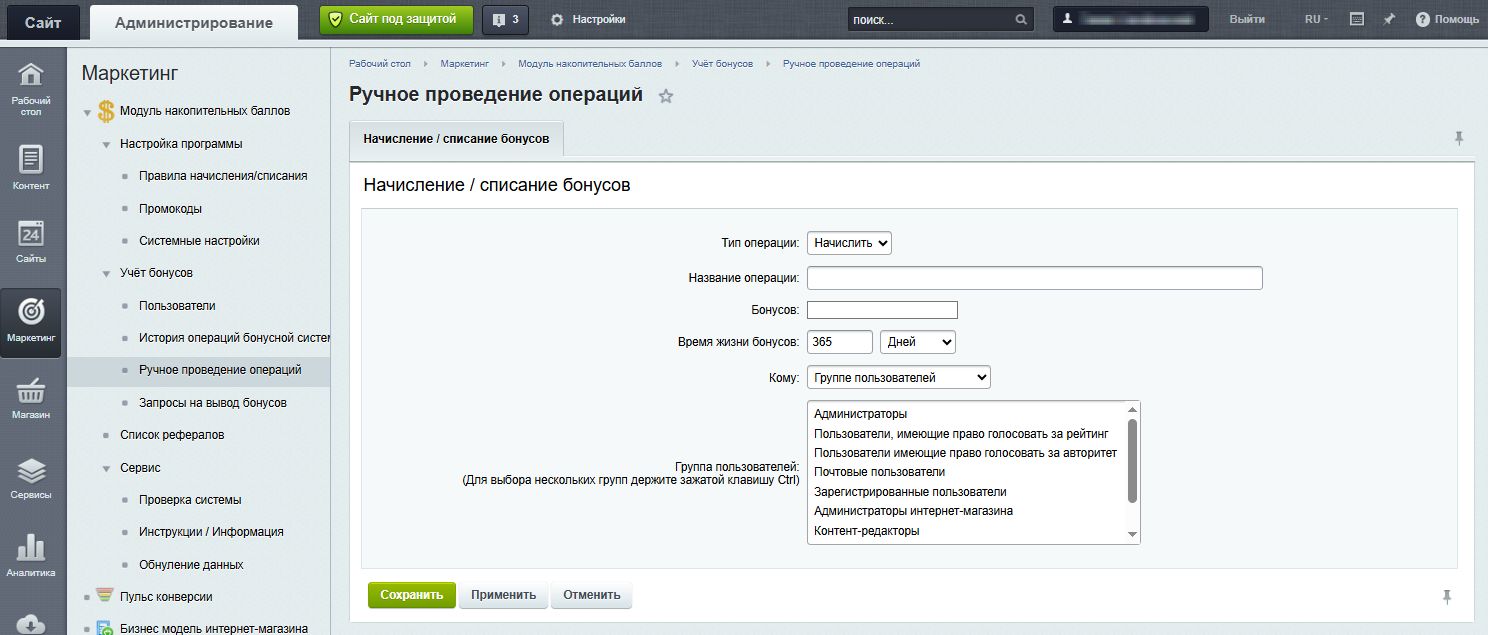Image resolution: width=1488 pixels, height=635 pixels.
Task: Open Правила начисления/списания menu item
Action: (223, 176)
